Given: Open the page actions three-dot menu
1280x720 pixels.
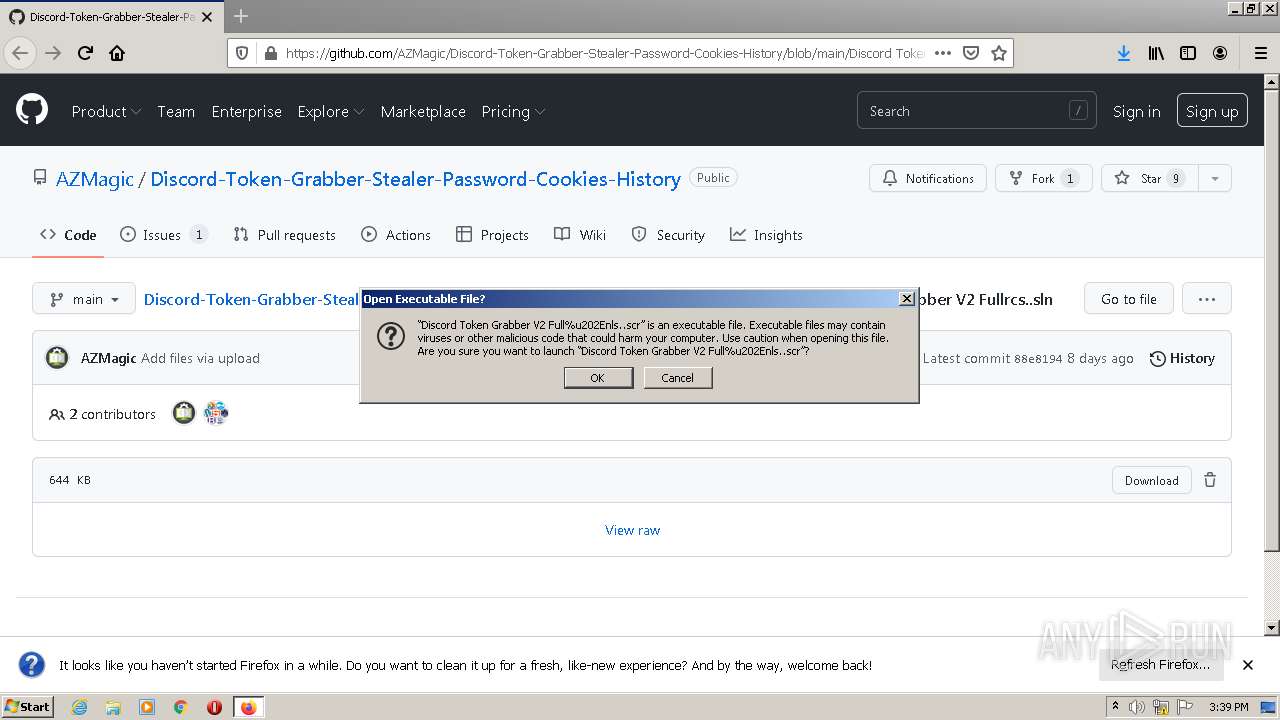Looking at the screenshot, I should 942,53.
